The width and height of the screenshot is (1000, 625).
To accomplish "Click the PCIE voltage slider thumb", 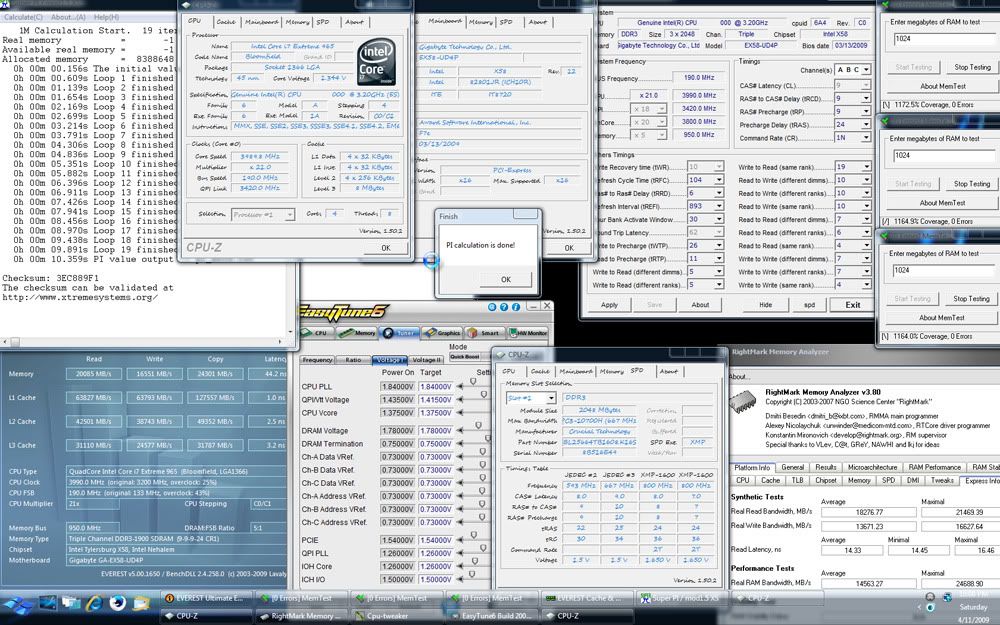I will [x=474, y=535].
